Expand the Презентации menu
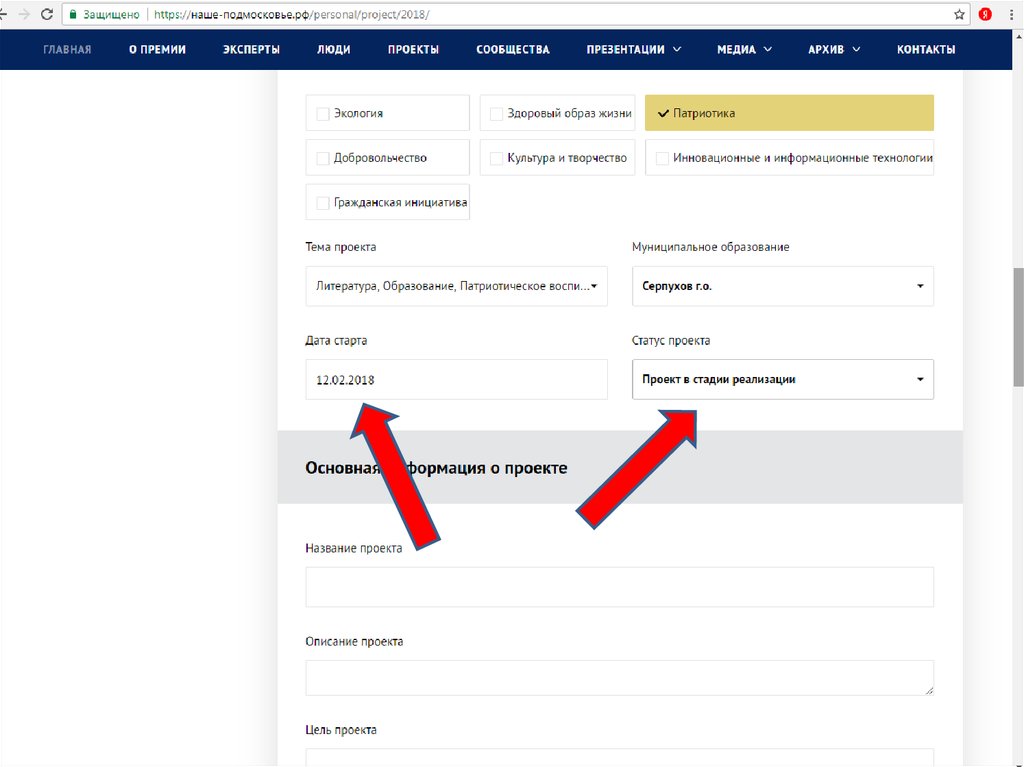1024x767 pixels. (633, 50)
